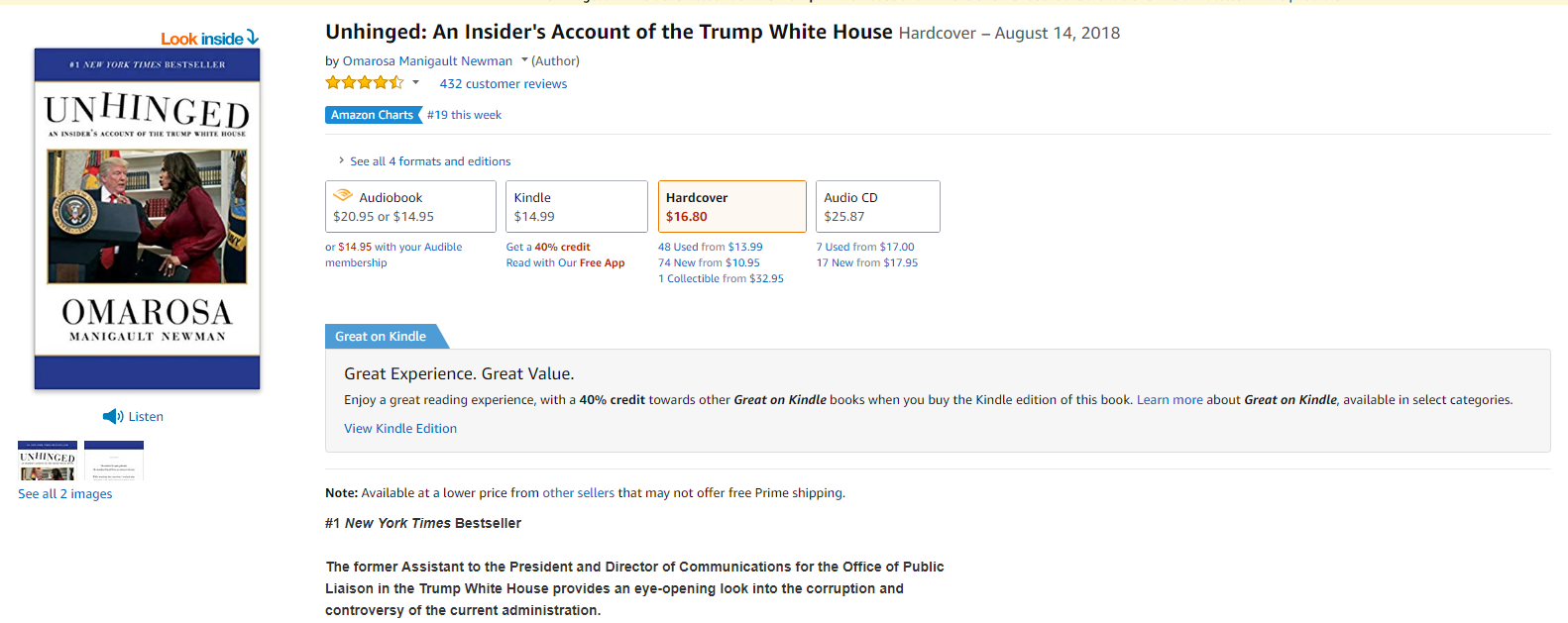Open the other sellers link
1568x623 pixels.
578,493
